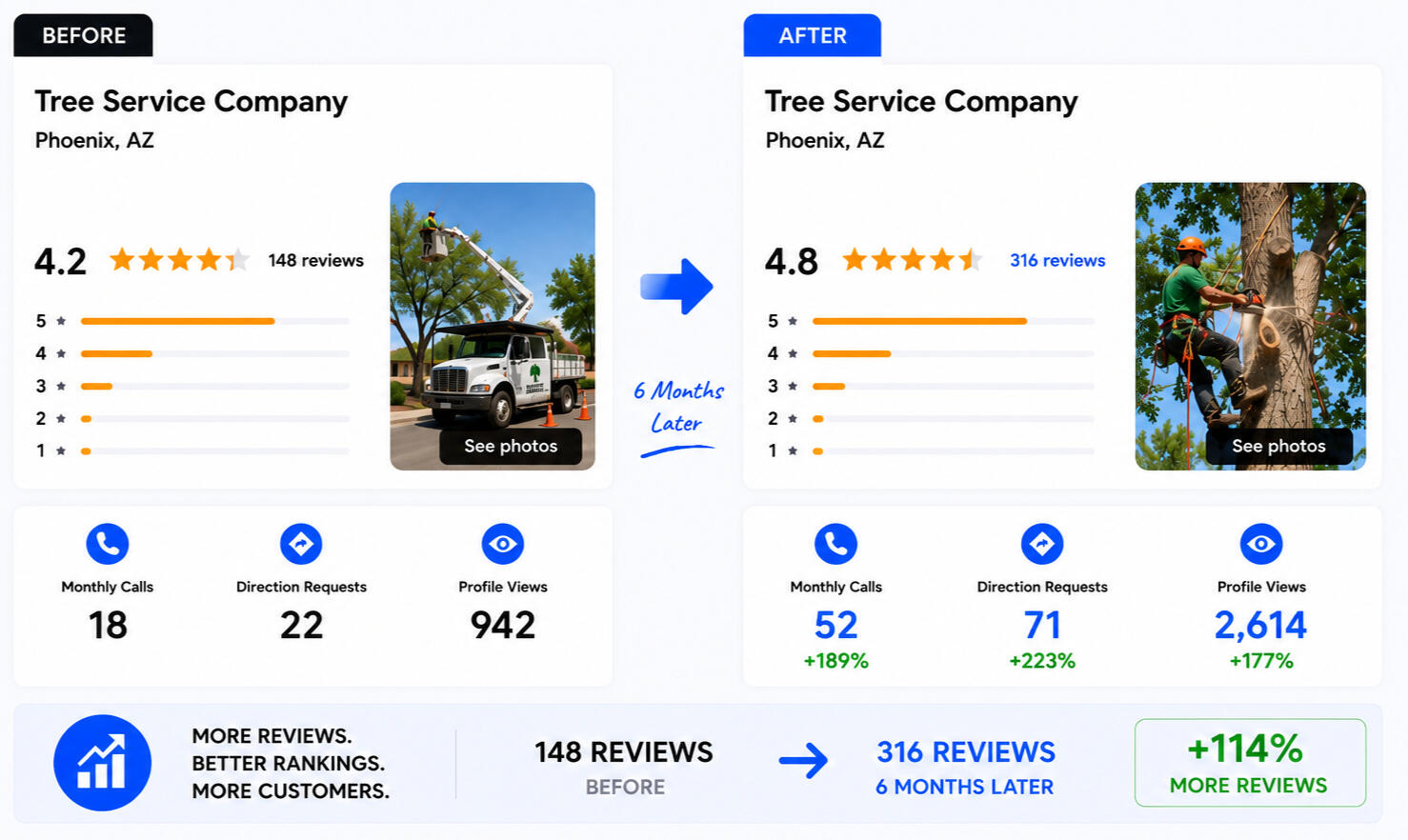Click the Direction Requests icon in Before panel
Screen dimensions: 1408x840
(x=301, y=544)
